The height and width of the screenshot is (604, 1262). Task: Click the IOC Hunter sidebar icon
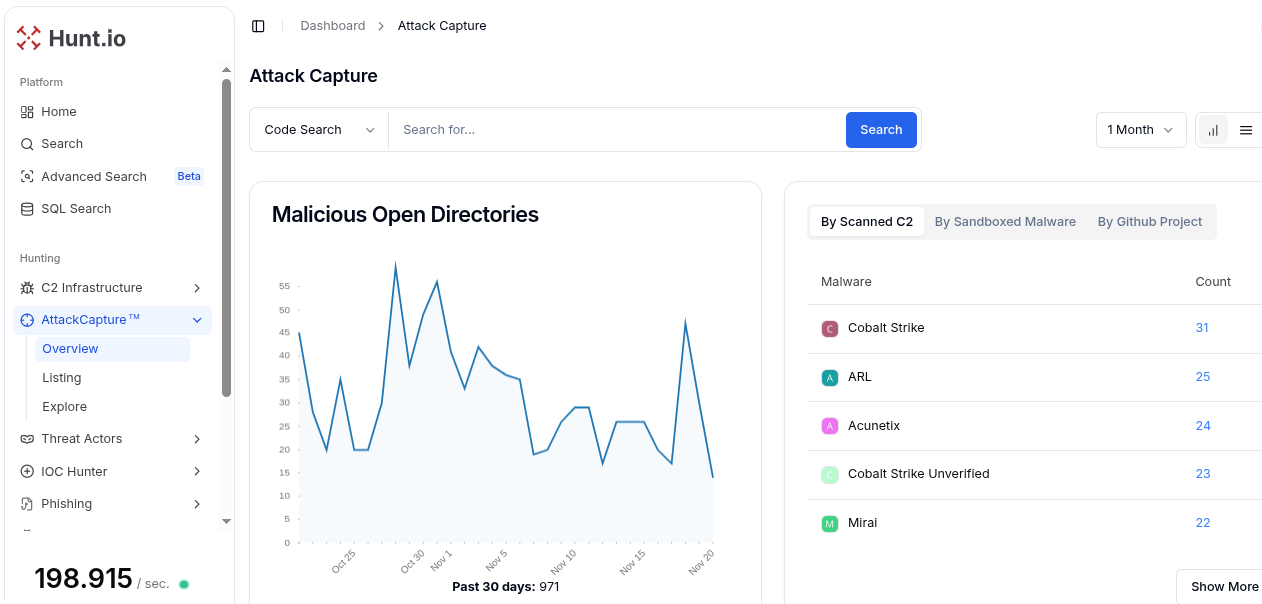[27, 472]
